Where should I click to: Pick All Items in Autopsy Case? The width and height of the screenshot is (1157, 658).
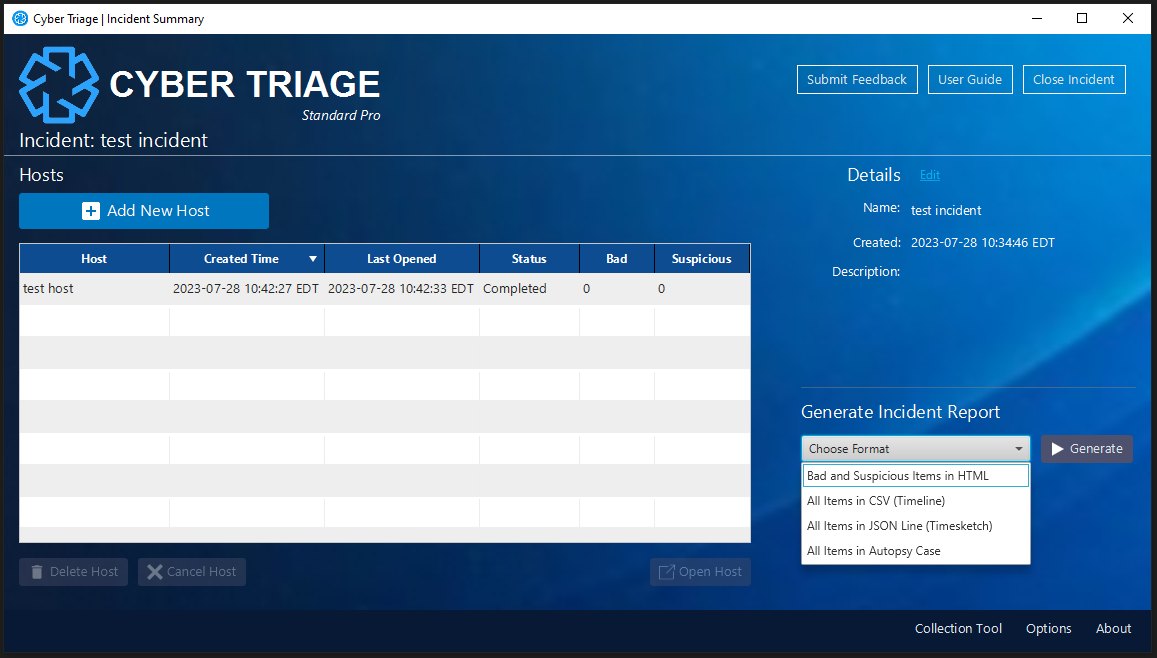[916, 551]
